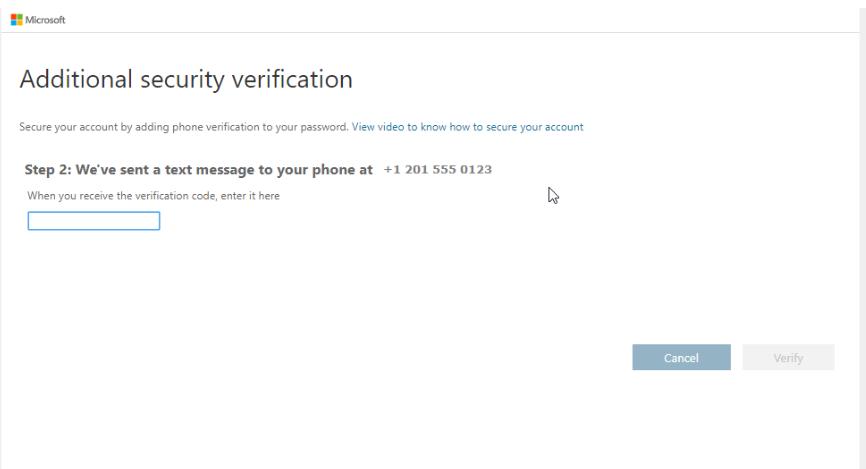The width and height of the screenshot is (866, 469).
Task: Click 'enter it here' in the code instruction
Action: coord(253,196)
